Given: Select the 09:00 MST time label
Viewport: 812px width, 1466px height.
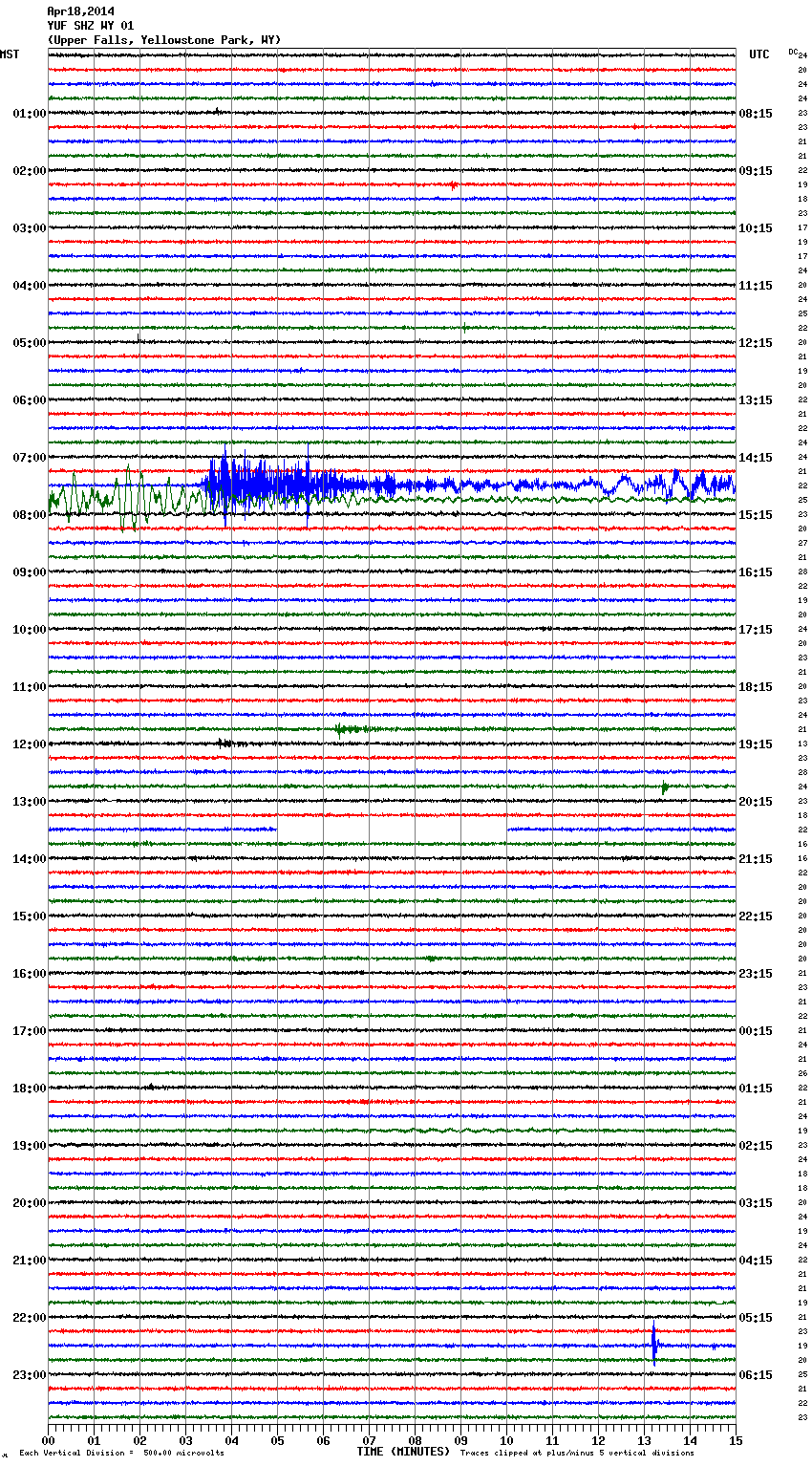Looking at the screenshot, I should tap(30, 572).
